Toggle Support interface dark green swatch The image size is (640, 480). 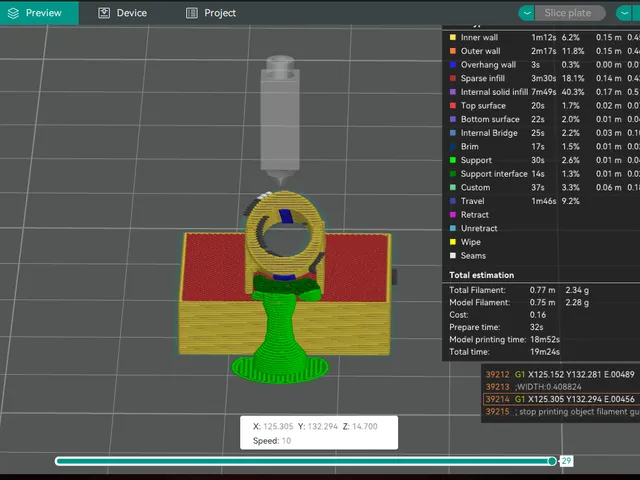tap(453, 174)
